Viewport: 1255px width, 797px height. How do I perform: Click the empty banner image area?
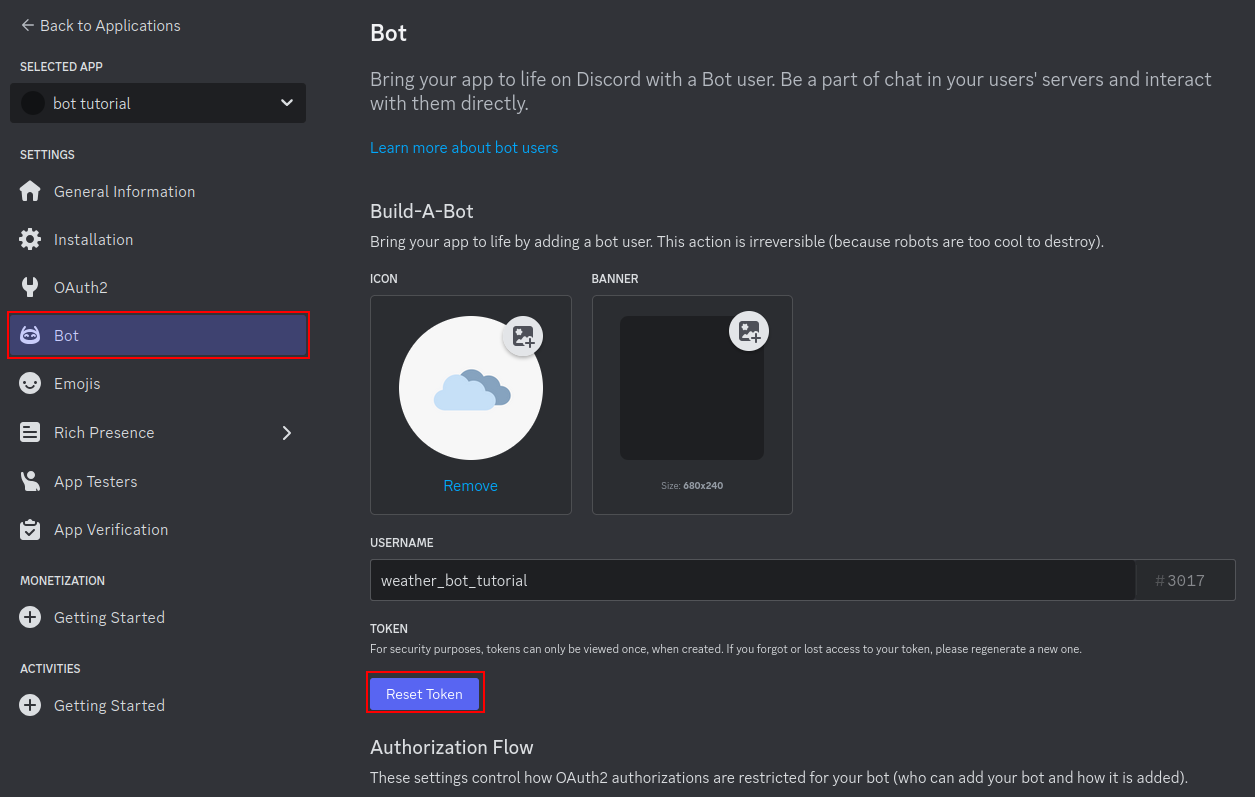[x=692, y=388]
